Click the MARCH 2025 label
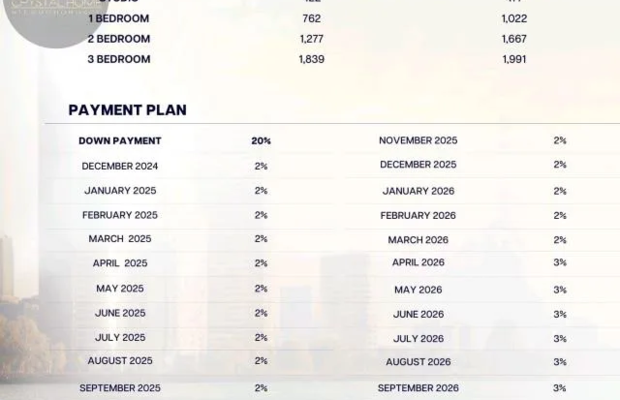Viewport: 620px width, 400px height. point(120,239)
